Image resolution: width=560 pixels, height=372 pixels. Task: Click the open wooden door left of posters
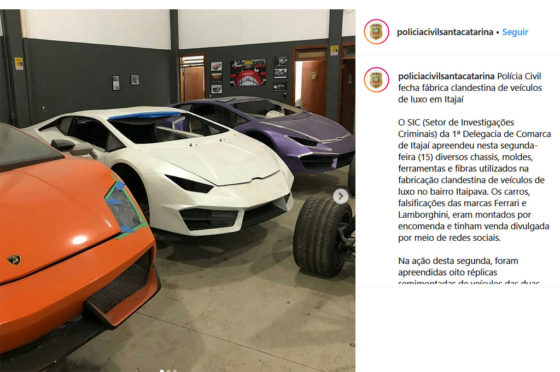click(x=192, y=79)
